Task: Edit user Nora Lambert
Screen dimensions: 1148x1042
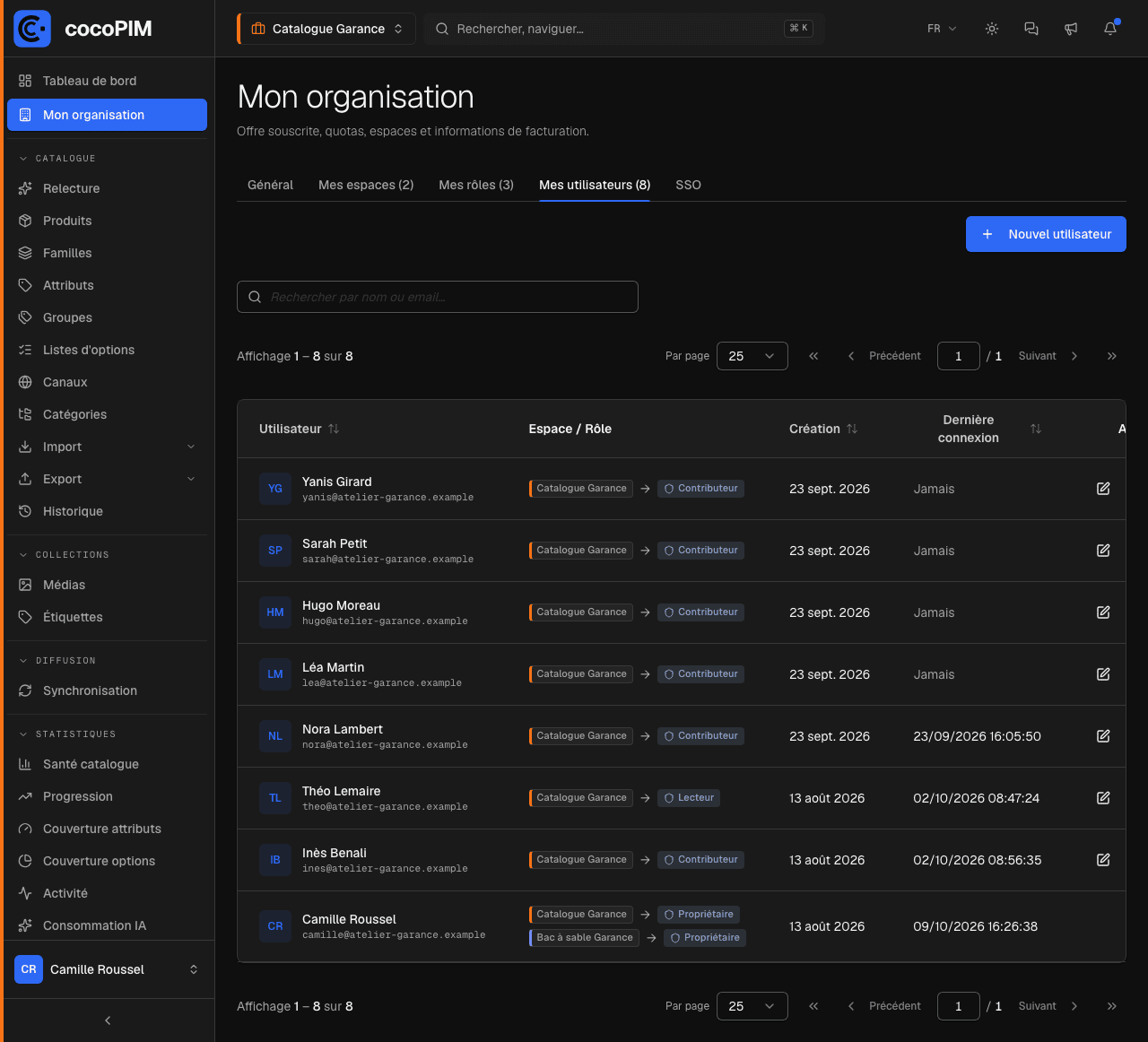Action: (x=1103, y=736)
